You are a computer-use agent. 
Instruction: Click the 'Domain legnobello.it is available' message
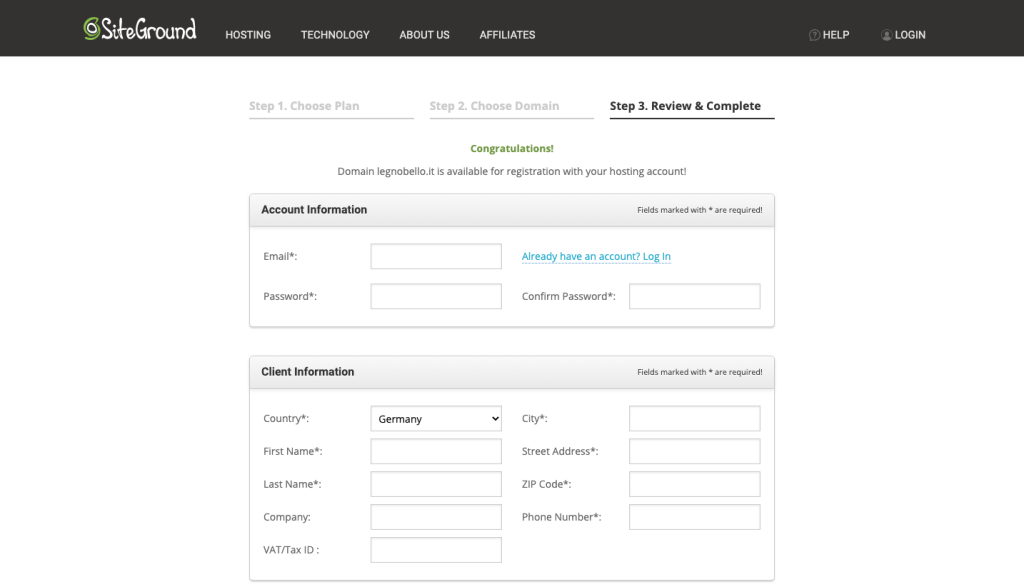(x=512, y=172)
